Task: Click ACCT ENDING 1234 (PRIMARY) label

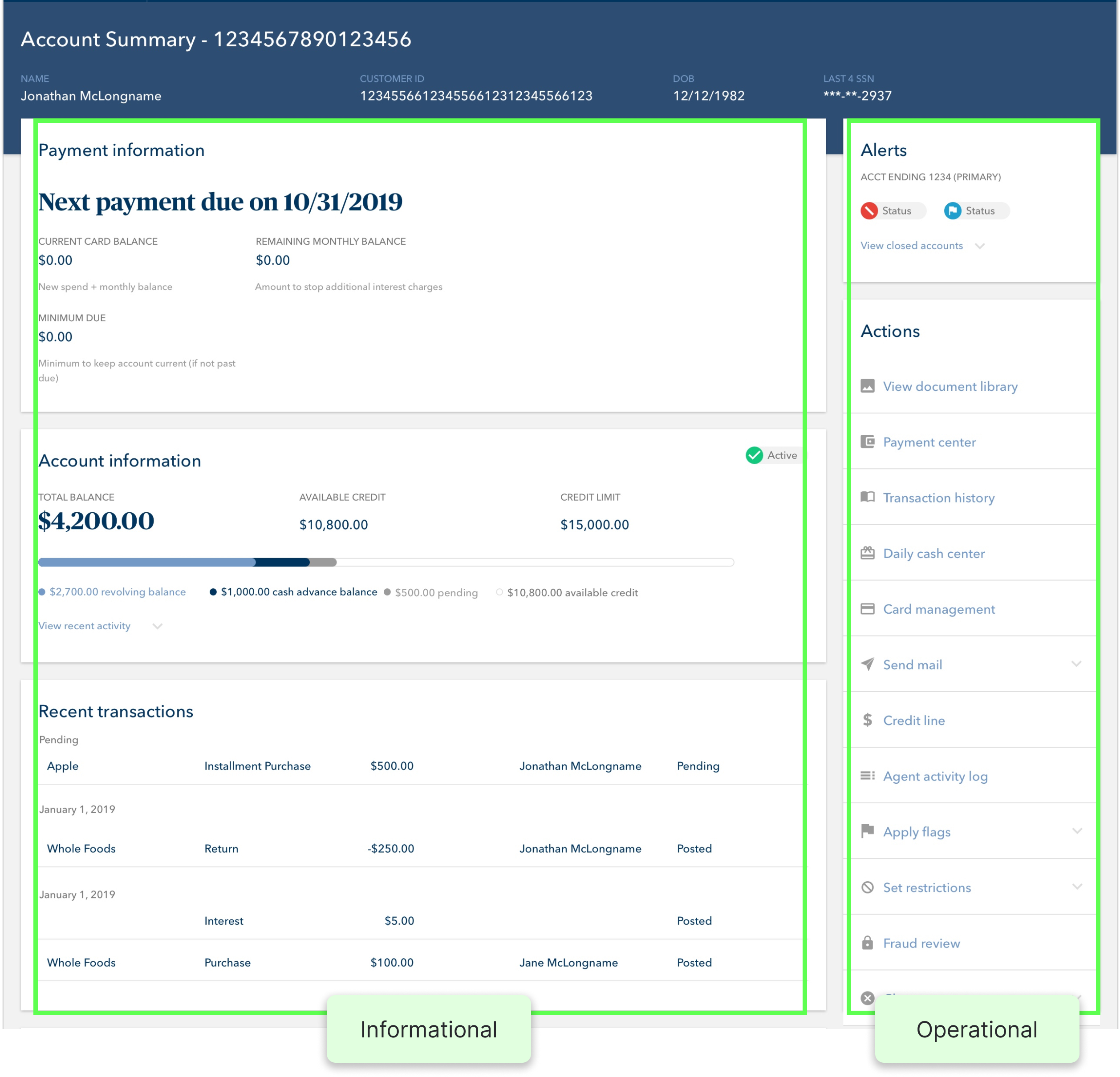Action: 930,177
